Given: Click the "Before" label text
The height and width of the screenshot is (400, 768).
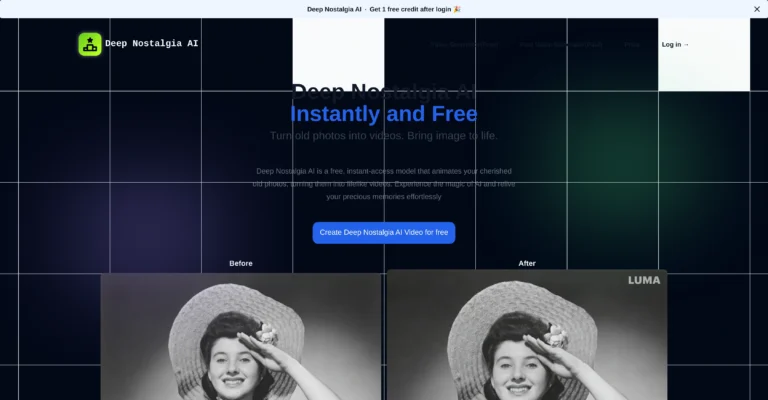Looking at the screenshot, I should click(241, 263).
